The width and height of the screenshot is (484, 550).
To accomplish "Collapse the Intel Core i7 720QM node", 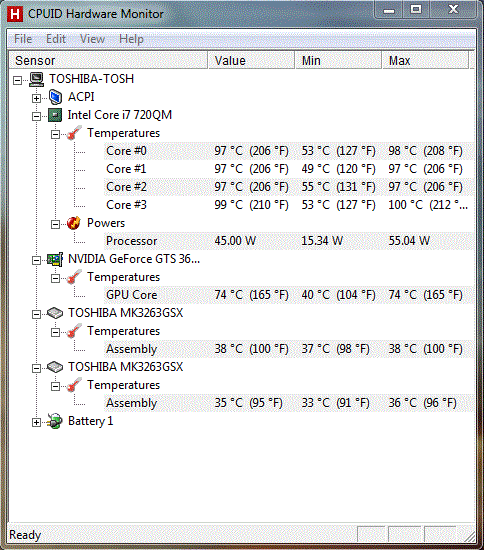I will coord(36,116).
